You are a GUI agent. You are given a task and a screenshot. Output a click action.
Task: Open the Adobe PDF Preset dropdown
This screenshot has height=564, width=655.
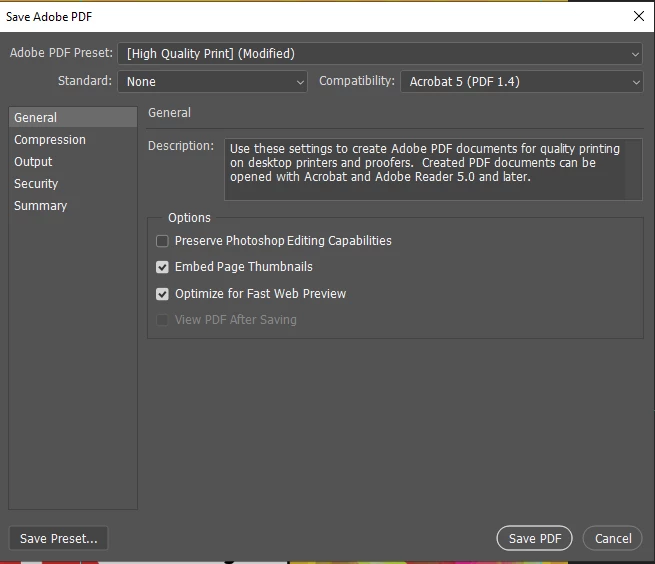pyautogui.click(x=380, y=53)
